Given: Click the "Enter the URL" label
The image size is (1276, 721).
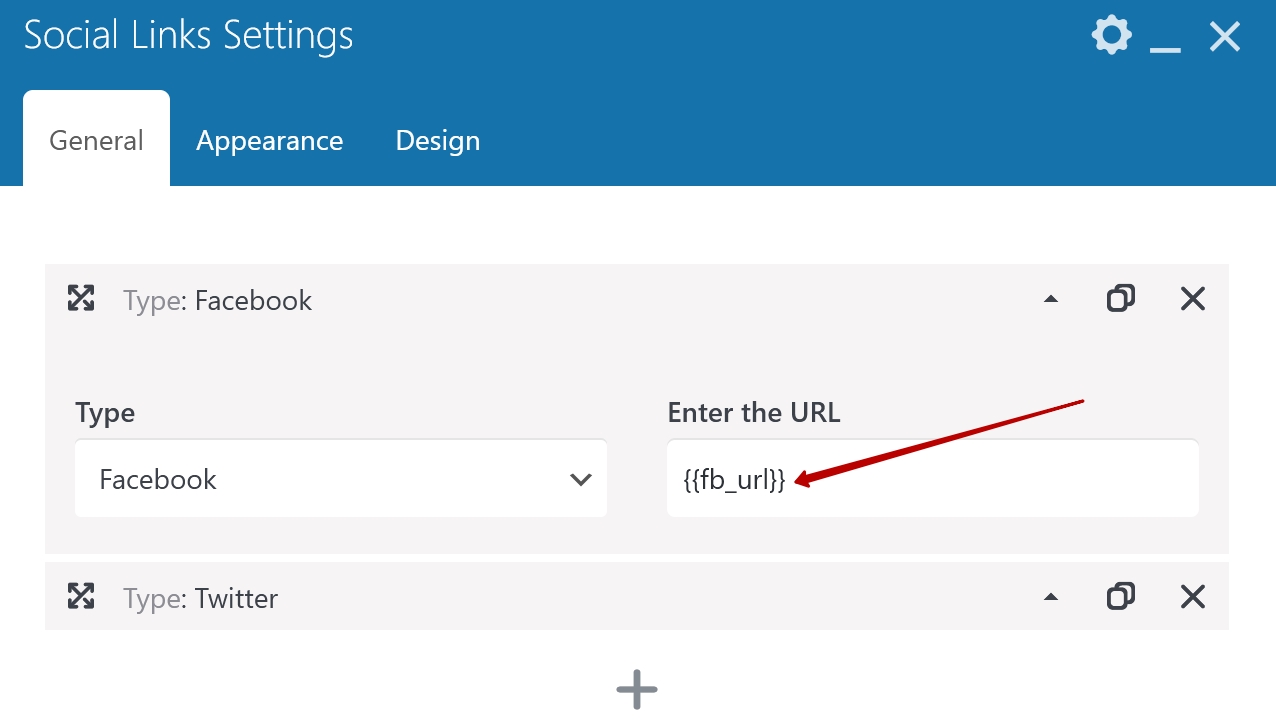Looking at the screenshot, I should pos(754,412).
